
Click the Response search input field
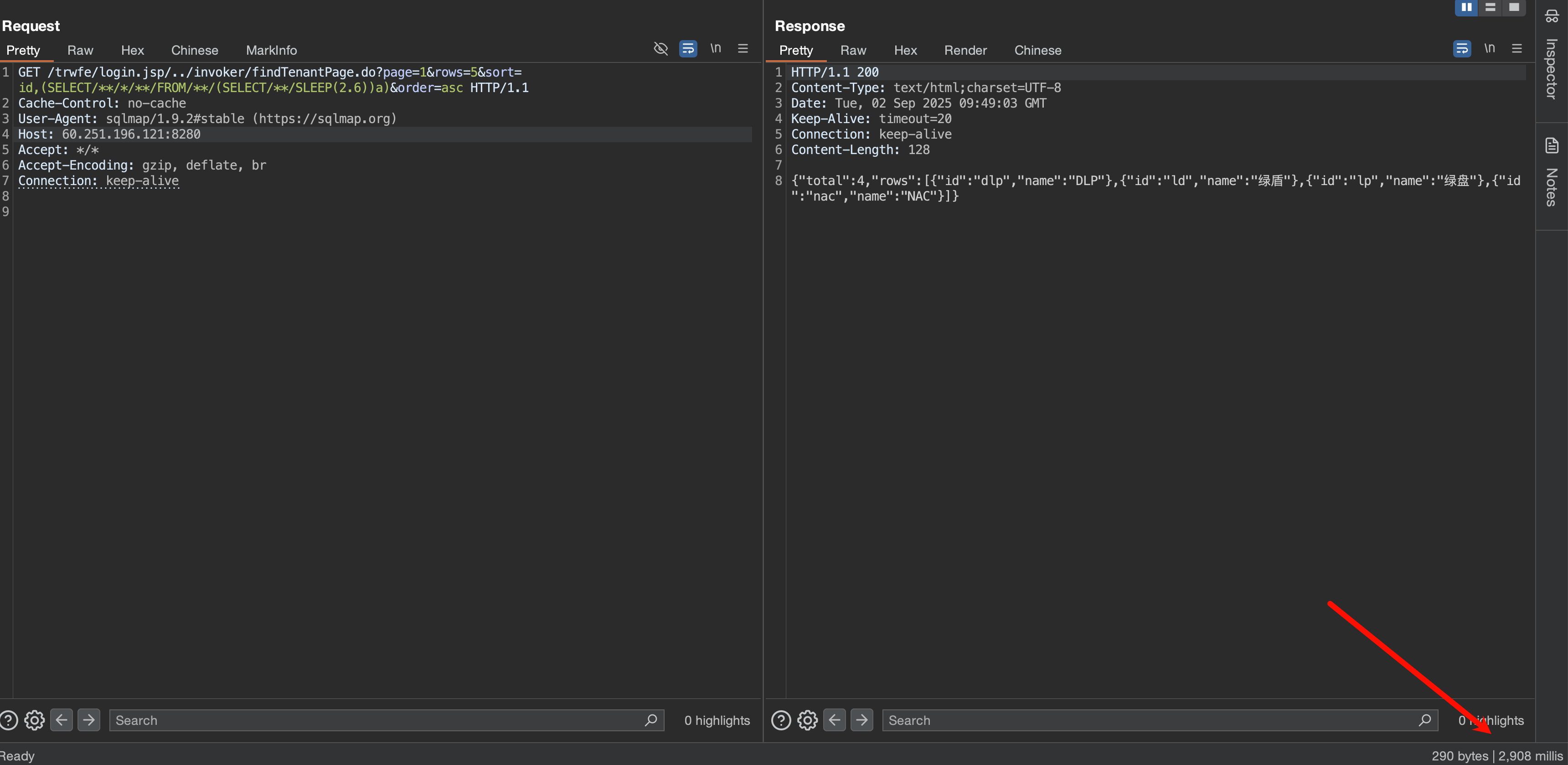pos(1150,720)
